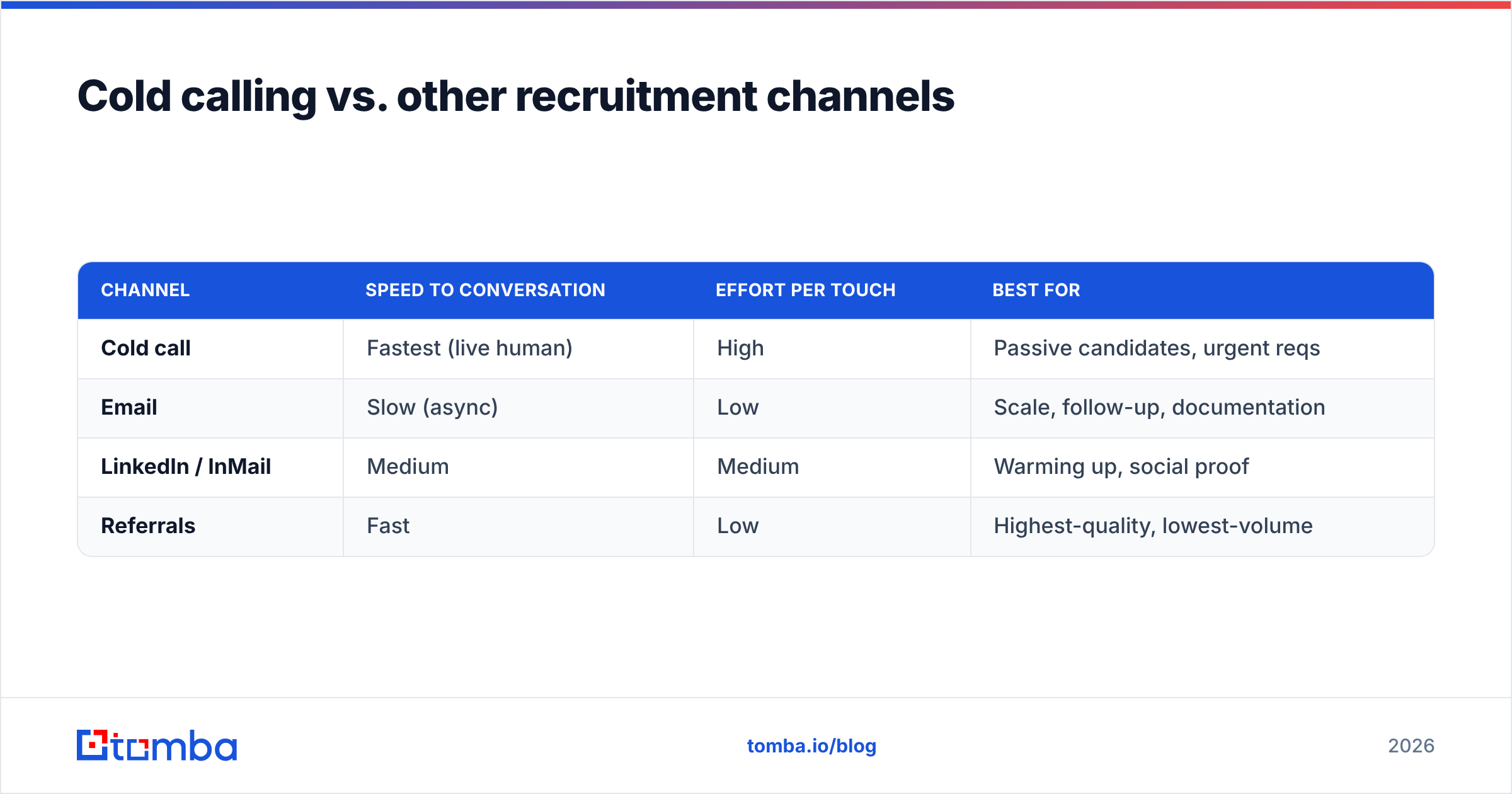Click 'Medium' under Effort per Touch

758,466
